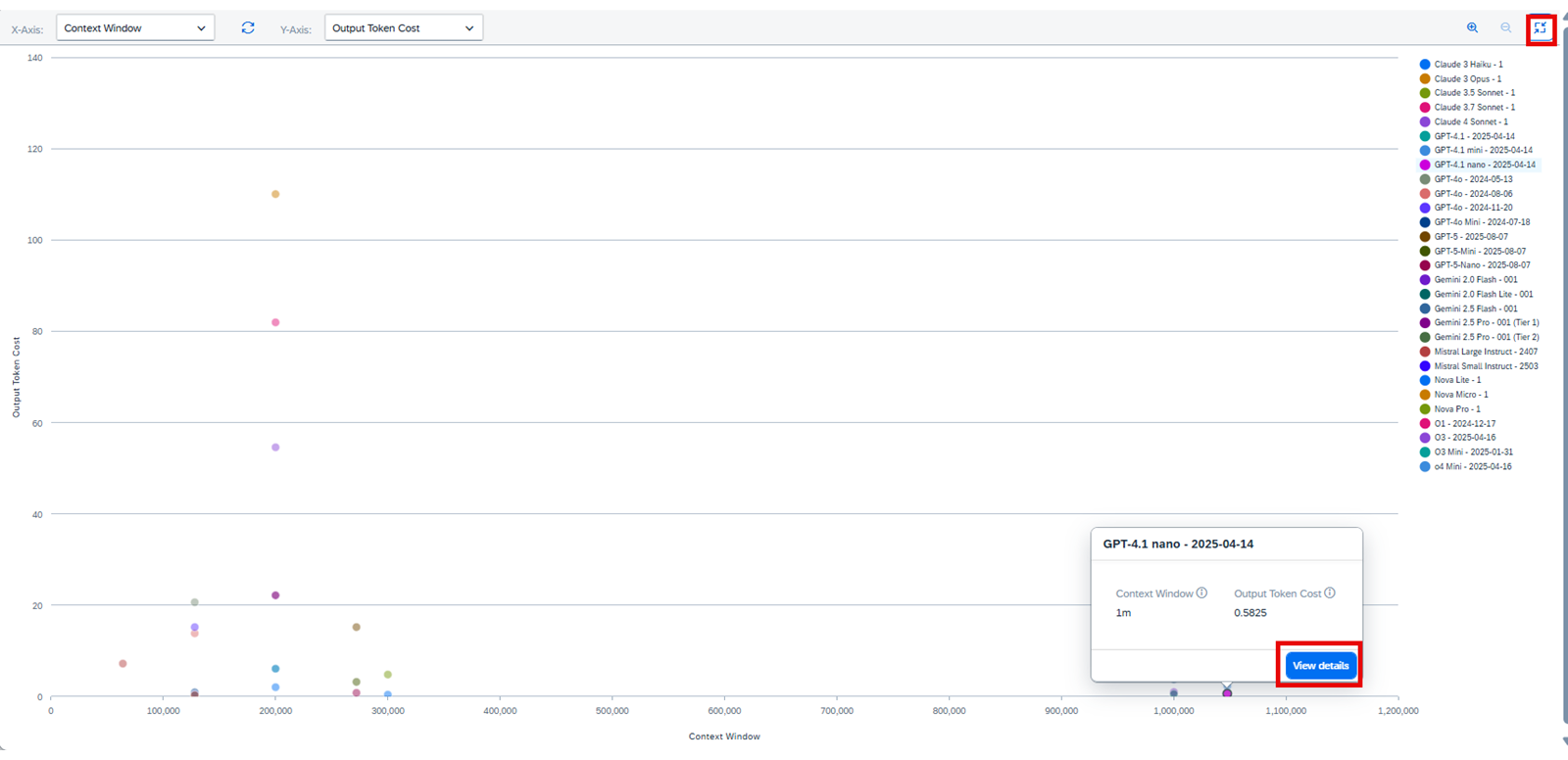Click the purple data point near cost 22
This screenshot has height=760, width=1568.
coord(275,595)
